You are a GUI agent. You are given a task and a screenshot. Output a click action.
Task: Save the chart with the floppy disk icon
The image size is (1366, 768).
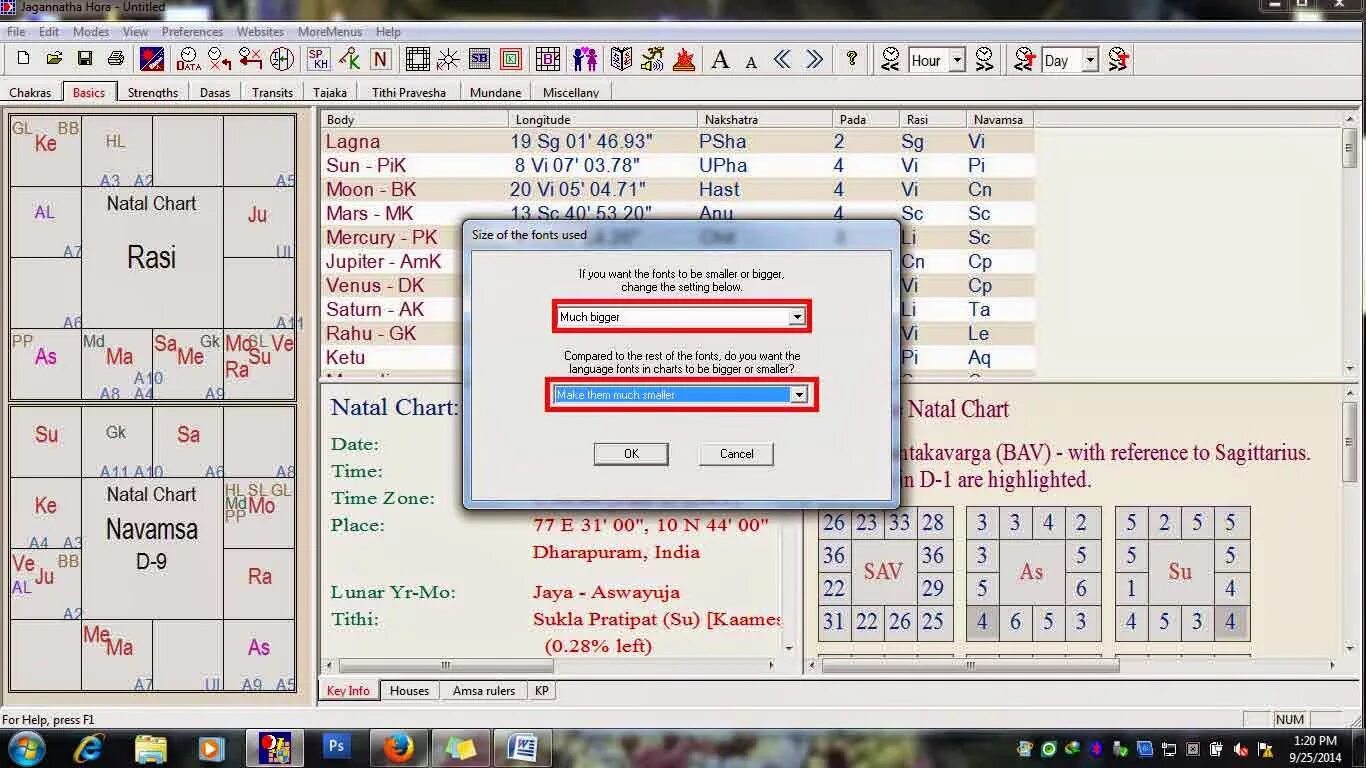[85, 59]
